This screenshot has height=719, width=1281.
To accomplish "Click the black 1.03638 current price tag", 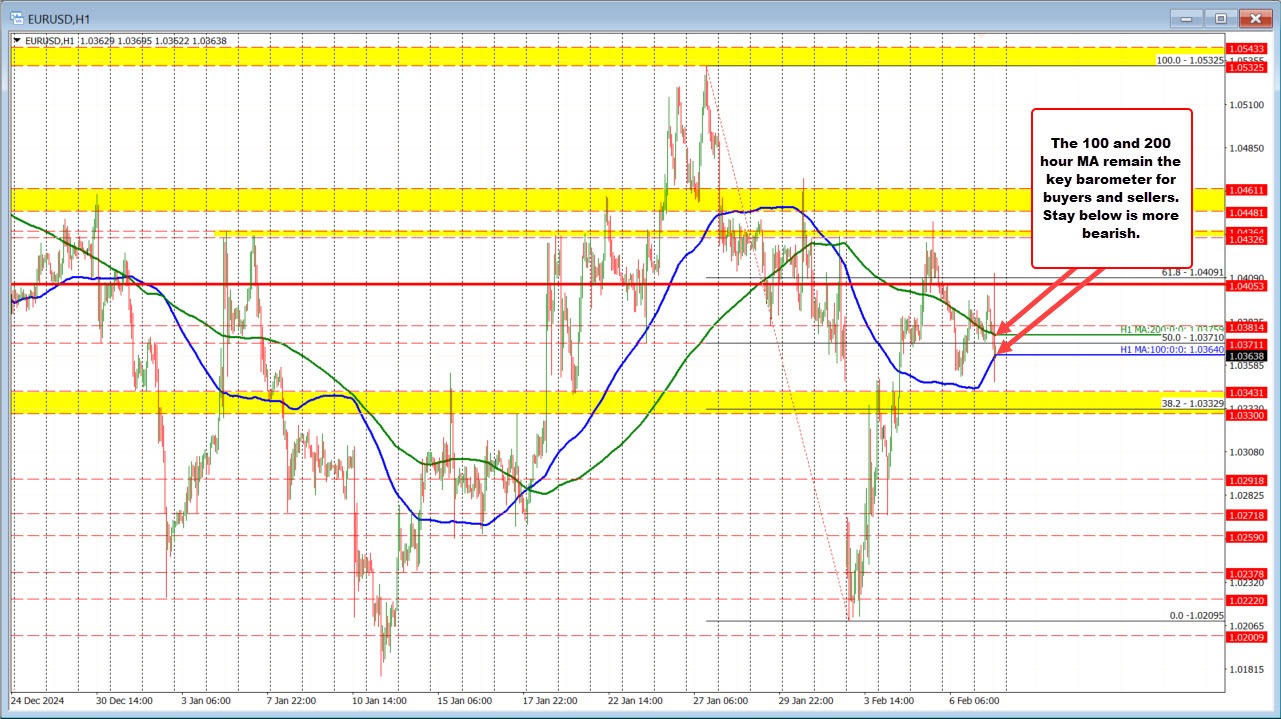I will pos(1248,355).
